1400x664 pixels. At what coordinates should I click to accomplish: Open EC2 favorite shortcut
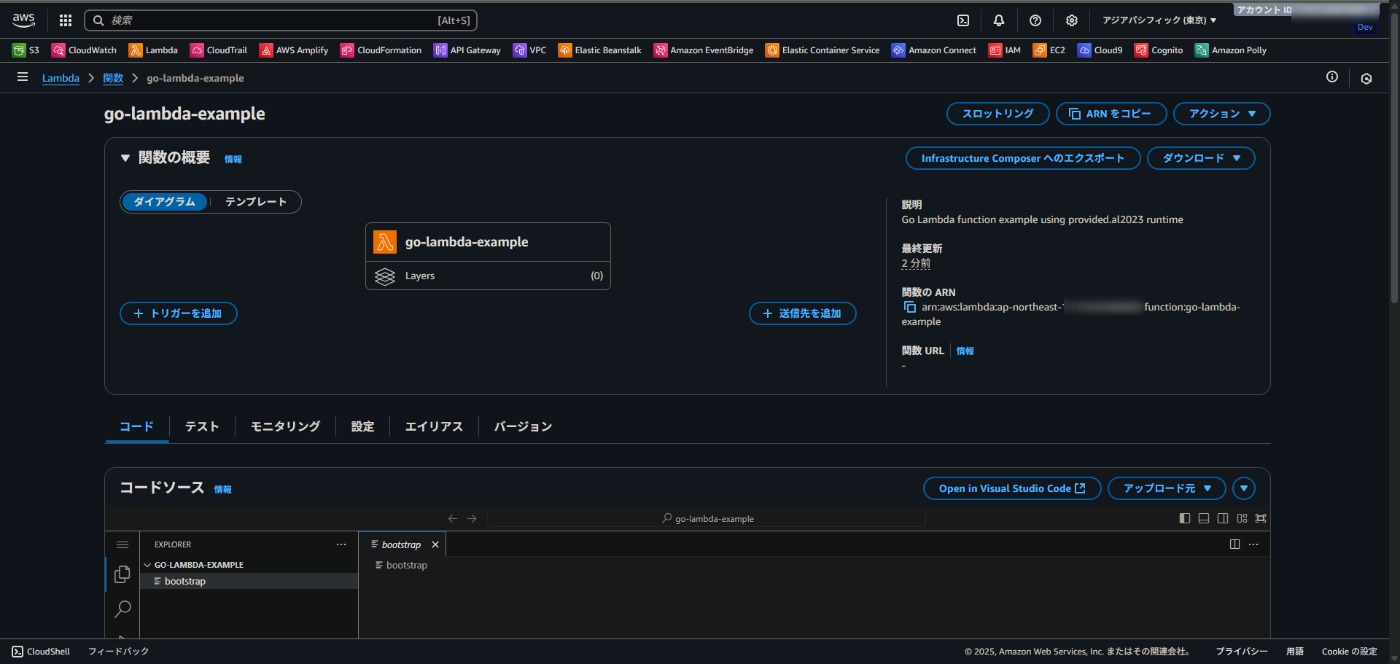(1050, 50)
